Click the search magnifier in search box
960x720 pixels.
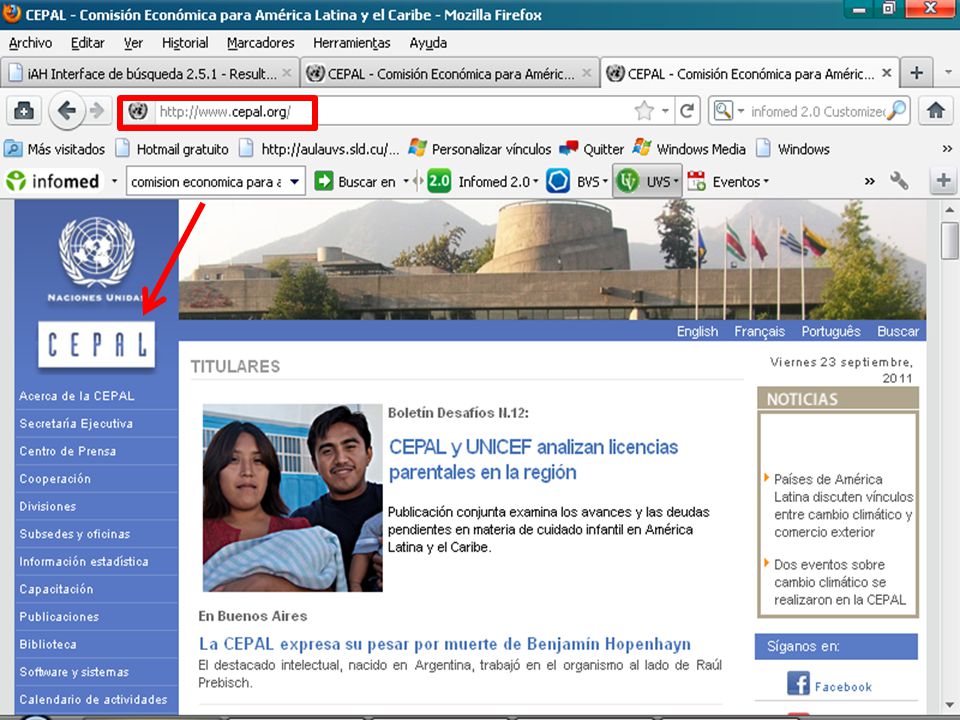(x=896, y=111)
